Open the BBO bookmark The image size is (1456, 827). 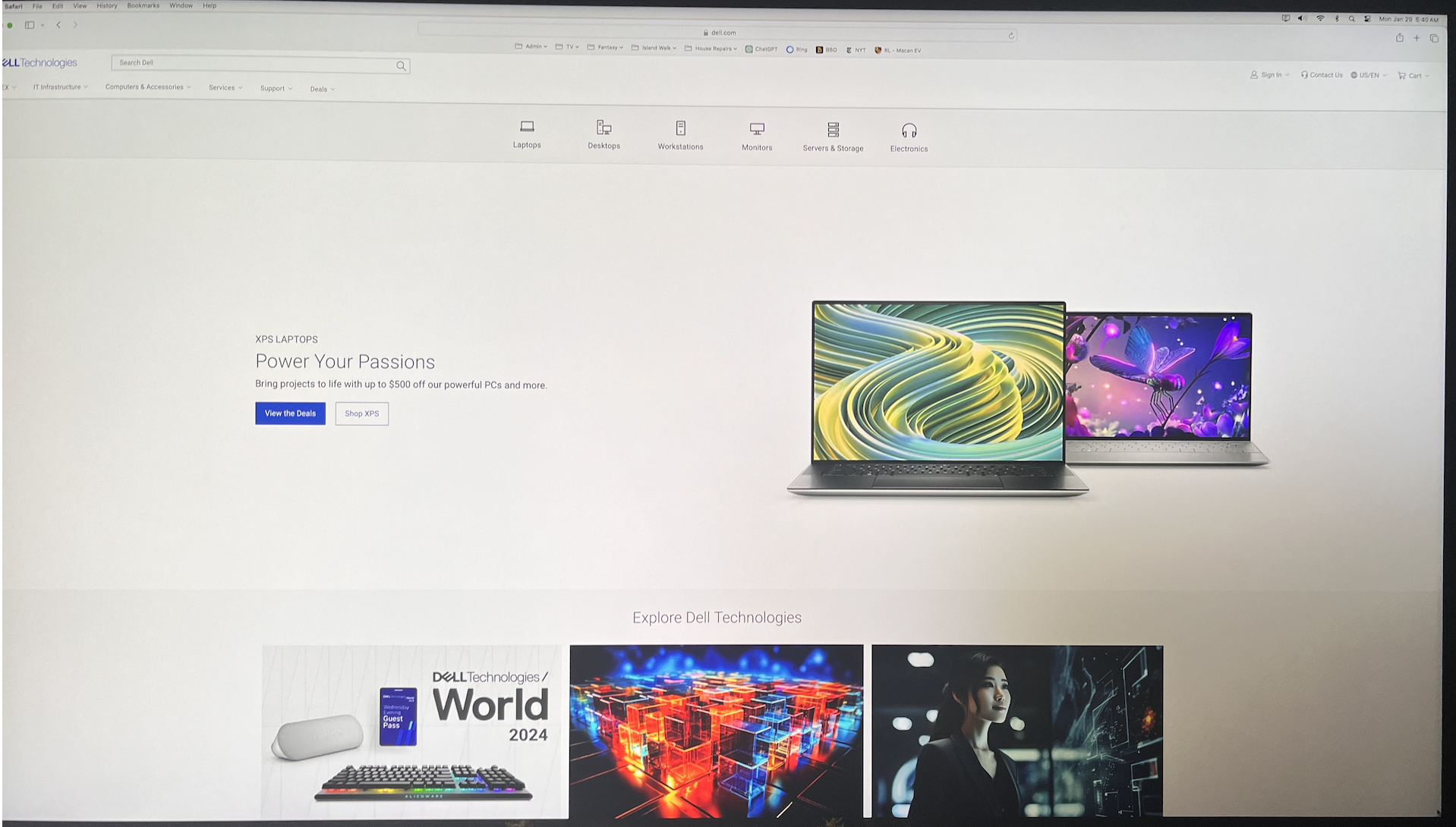pos(826,50)
